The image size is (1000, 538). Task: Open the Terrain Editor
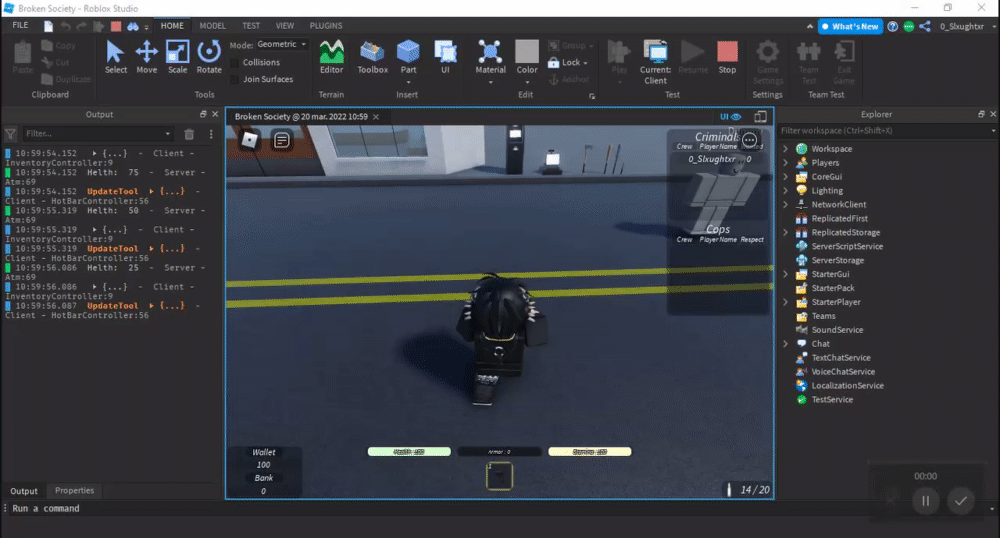point(331,57)
